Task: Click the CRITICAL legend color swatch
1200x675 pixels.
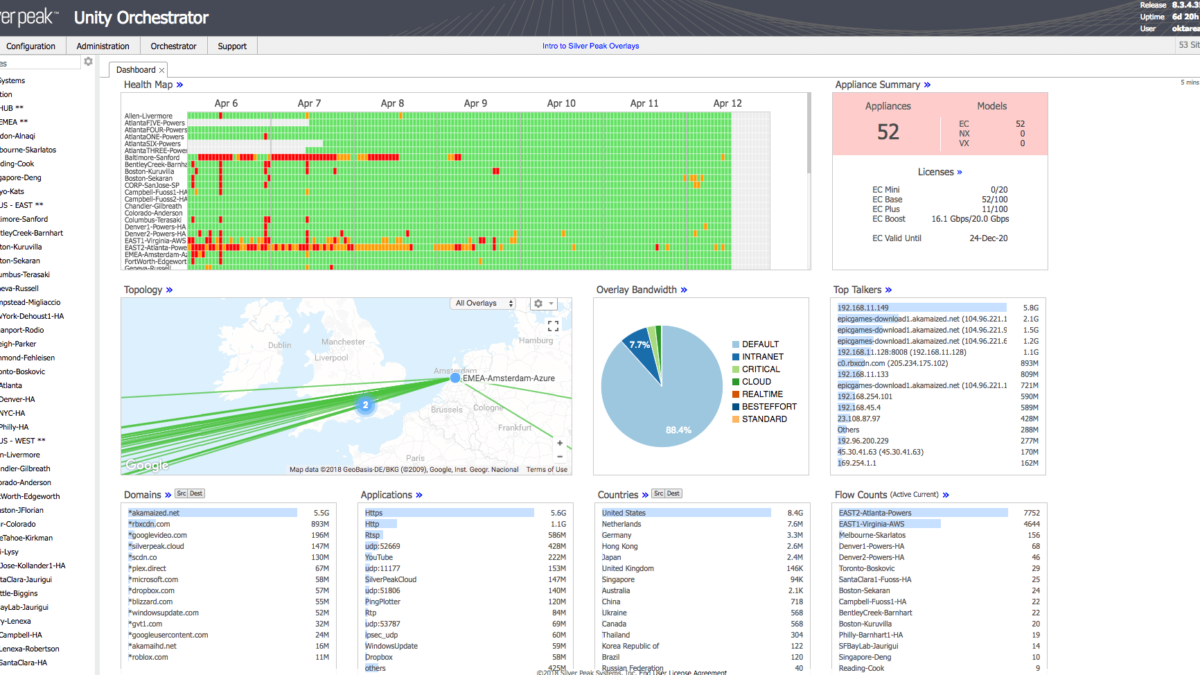Action: (x=735, y=369)
